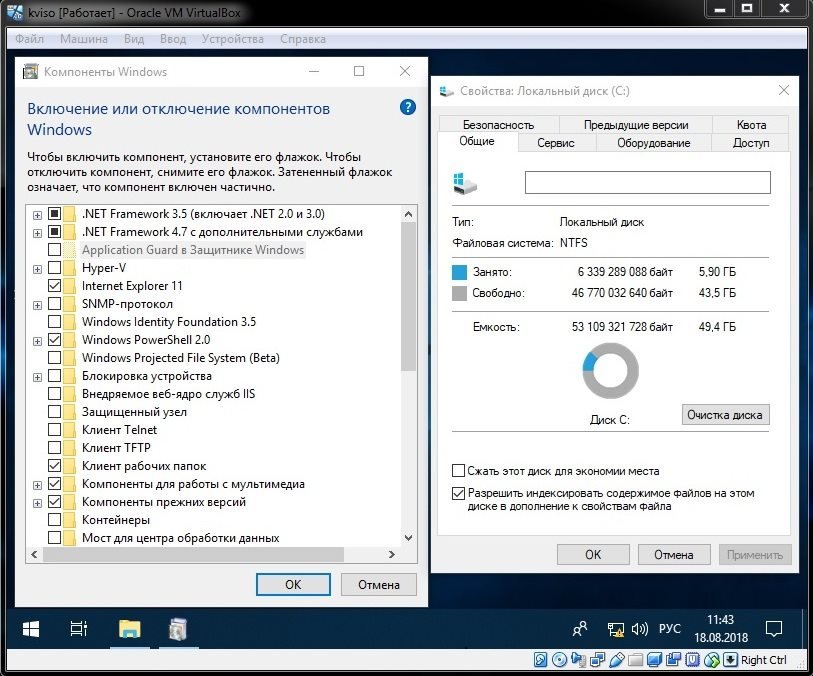The image size is (813, 676).
Task: Switch to the Безопасность tab
Action: [x=498, y=124]
